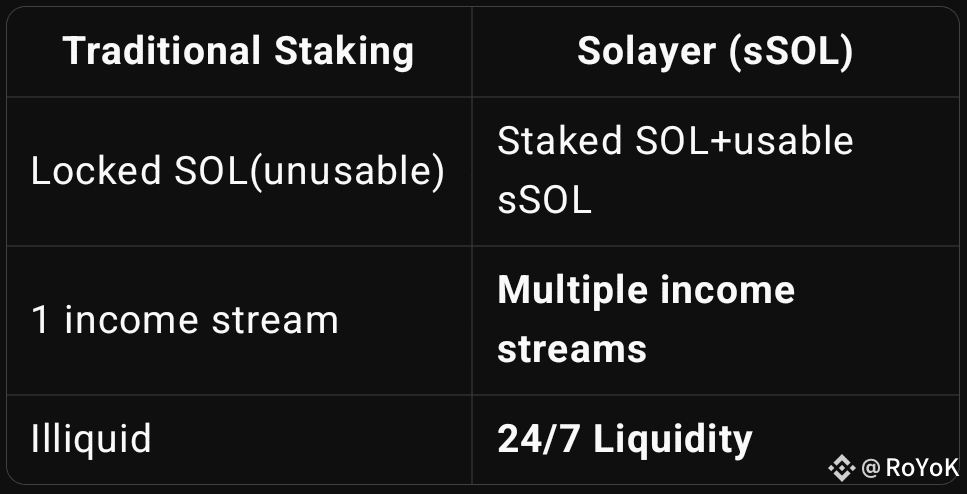The image size is (967, 494).
Task: Click the bold word Liquidity
Action: pos(673,440)
